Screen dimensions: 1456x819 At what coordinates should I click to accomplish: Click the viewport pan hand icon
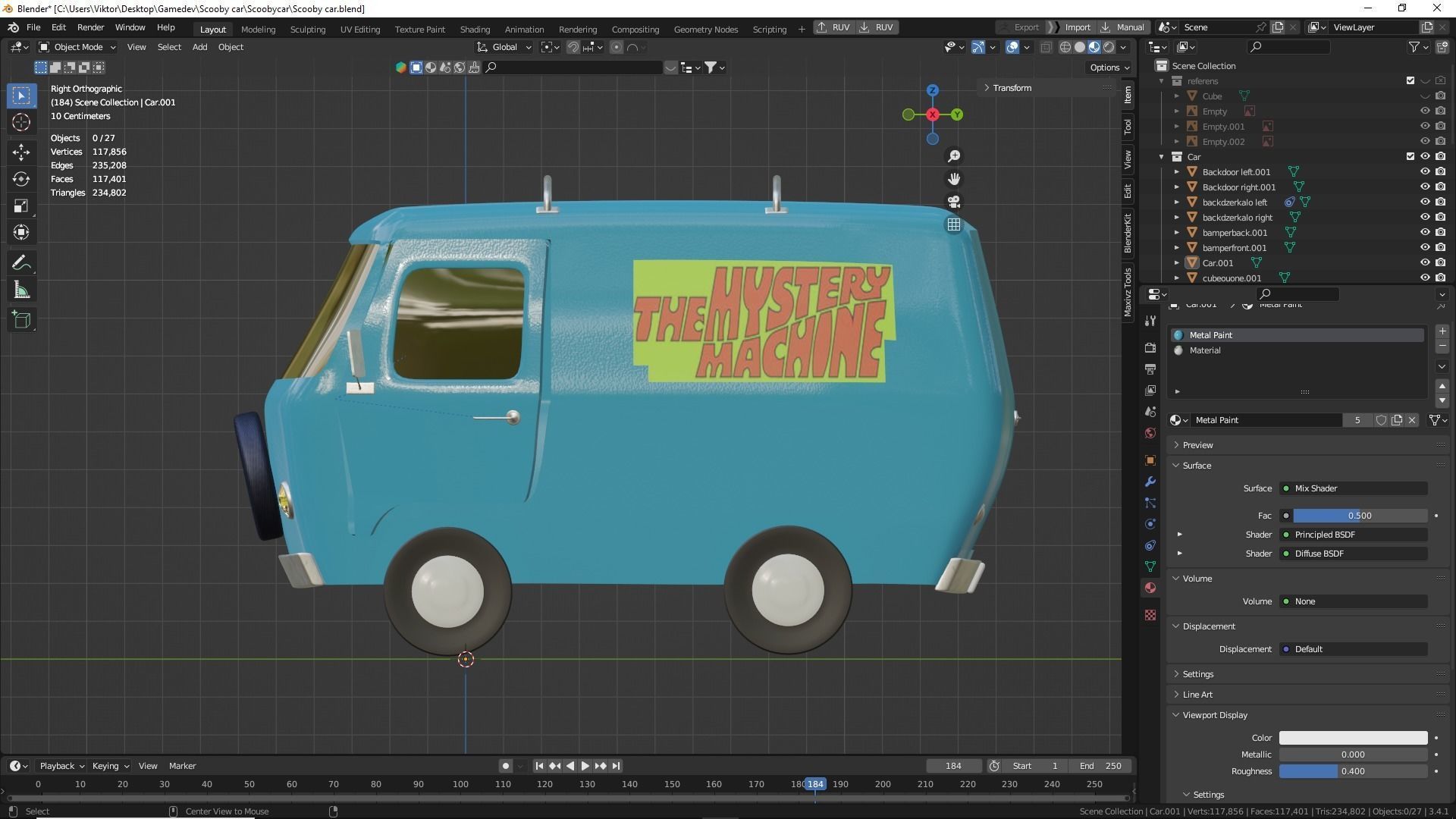coord(954,179)
